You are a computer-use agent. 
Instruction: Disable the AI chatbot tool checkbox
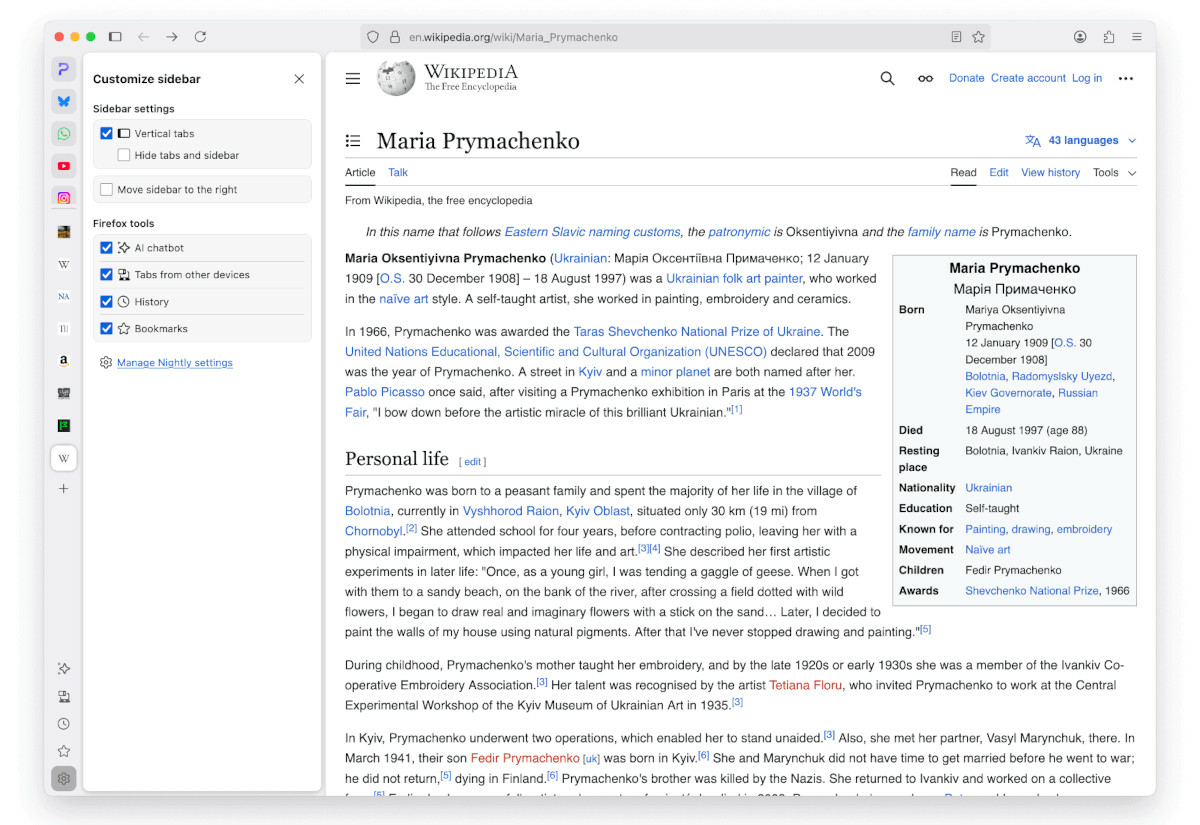(107, 248)
